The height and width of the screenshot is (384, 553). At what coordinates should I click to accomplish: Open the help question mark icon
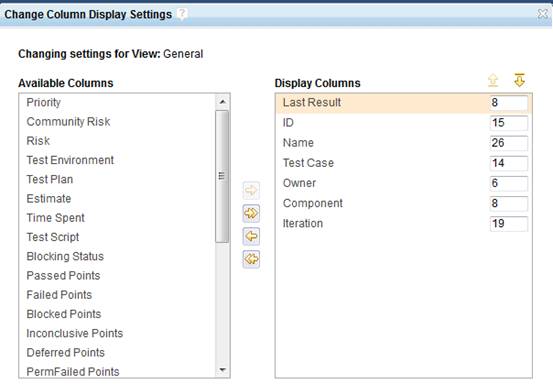click(182, 14)
